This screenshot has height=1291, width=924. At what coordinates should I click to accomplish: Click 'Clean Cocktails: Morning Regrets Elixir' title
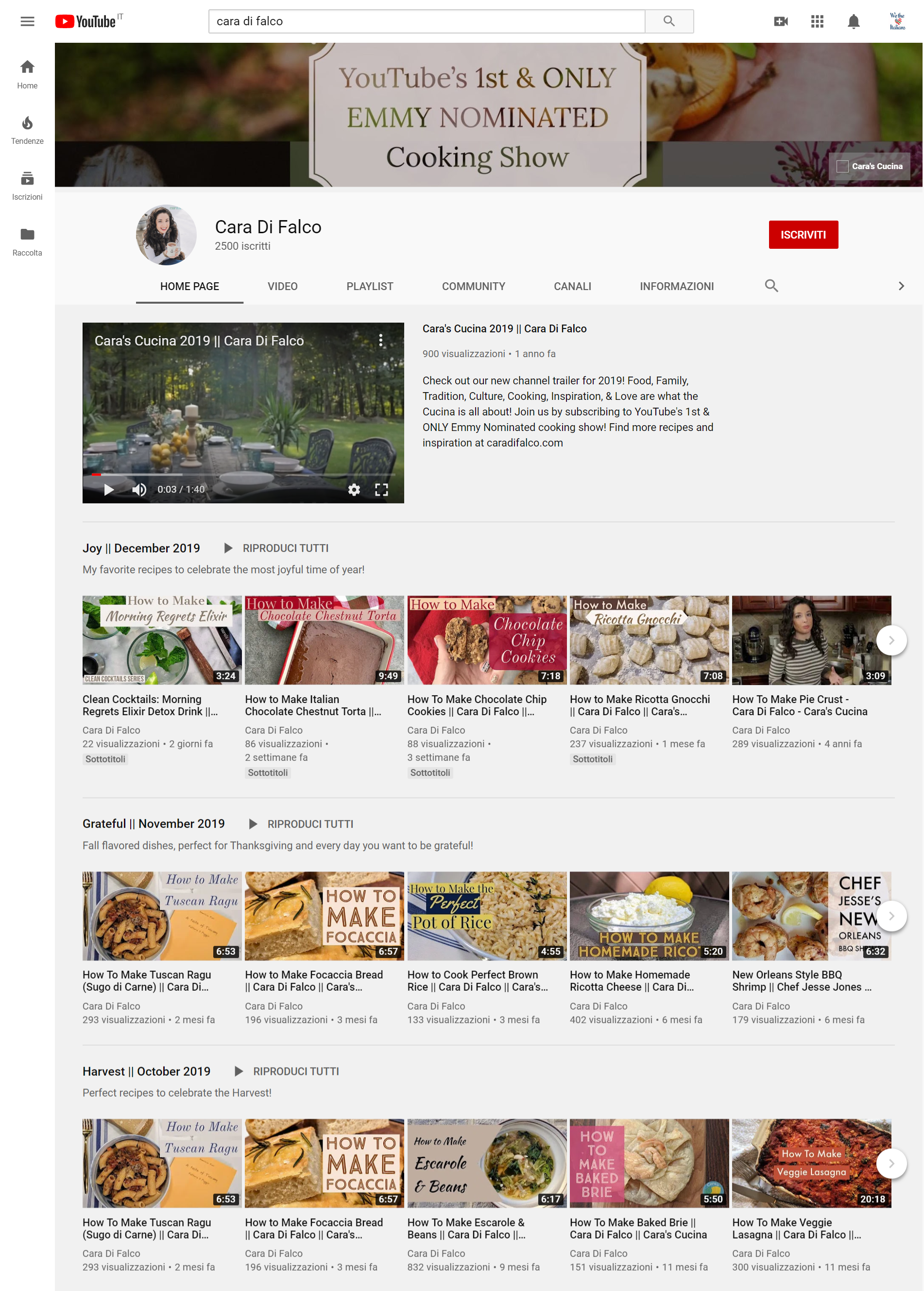coord(150,706)
